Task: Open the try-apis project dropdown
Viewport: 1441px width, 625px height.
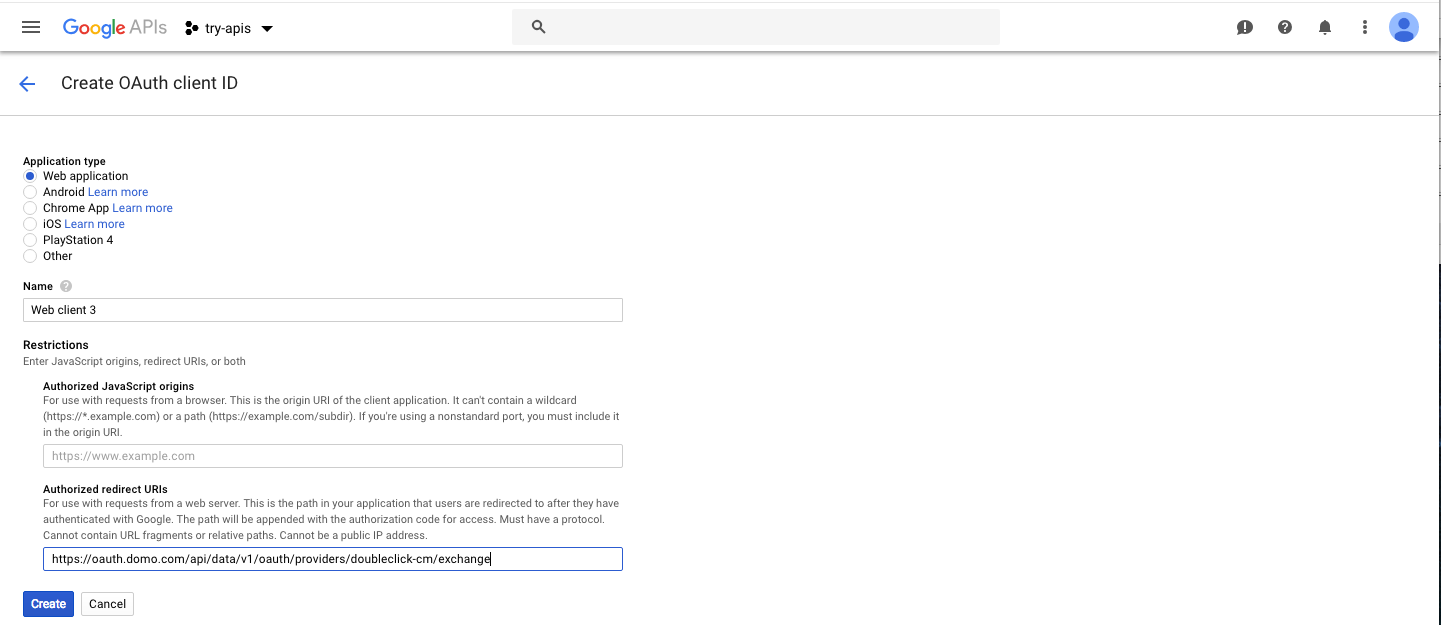Action: tap(228, 27)
